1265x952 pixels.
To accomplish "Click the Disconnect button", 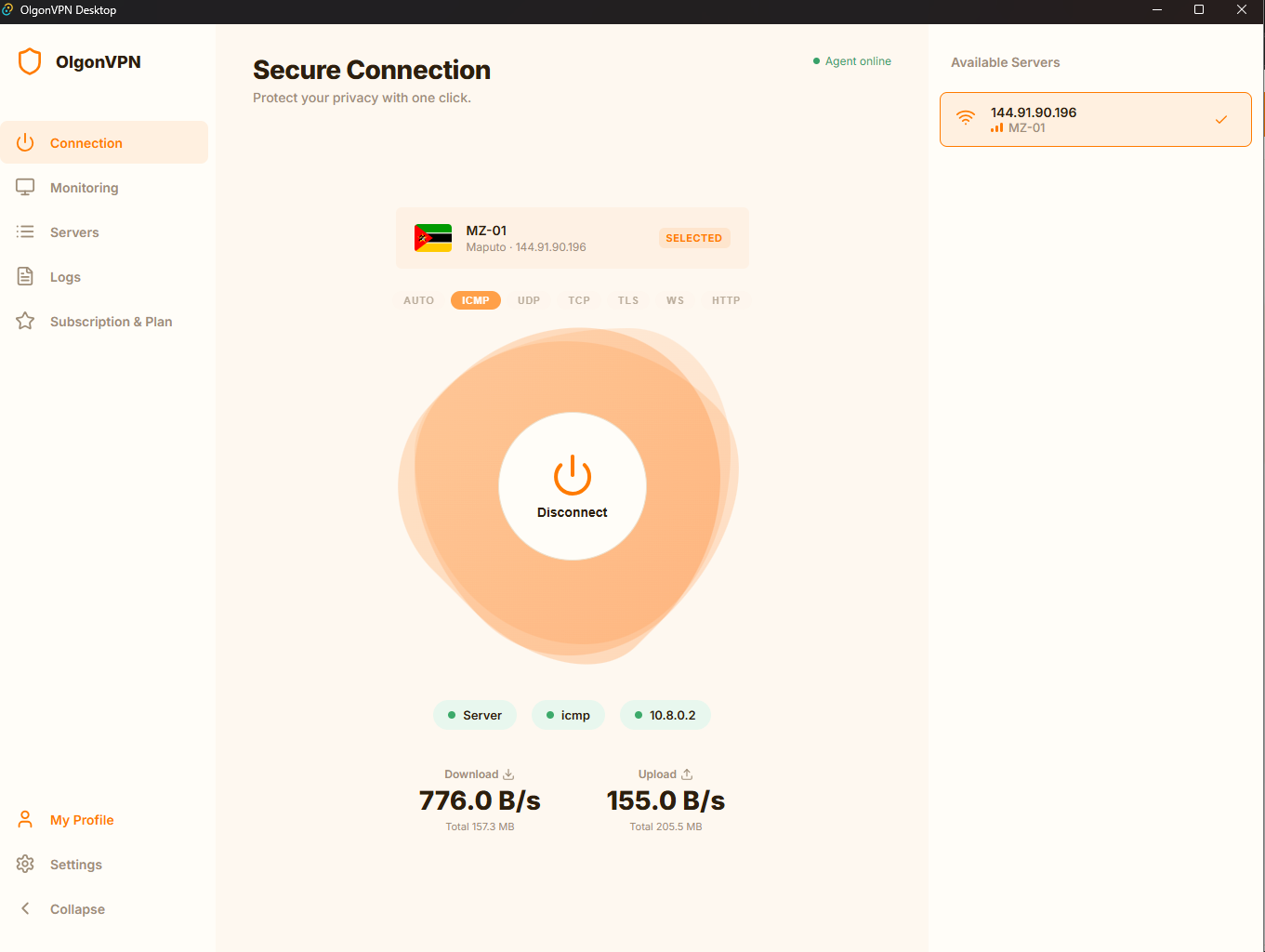I will pos(573,486).
